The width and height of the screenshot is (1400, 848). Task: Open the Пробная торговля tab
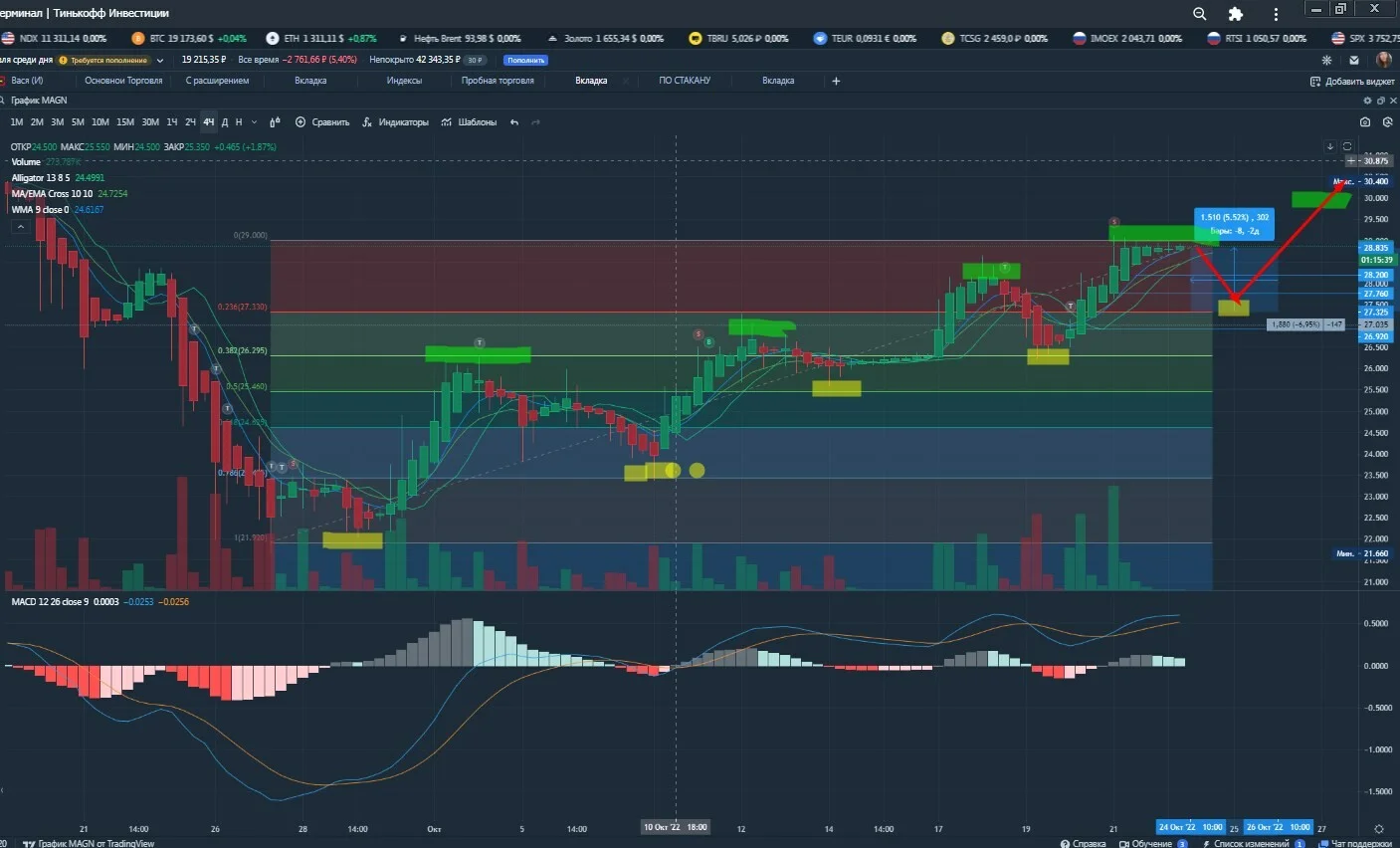tap(498, 81)
